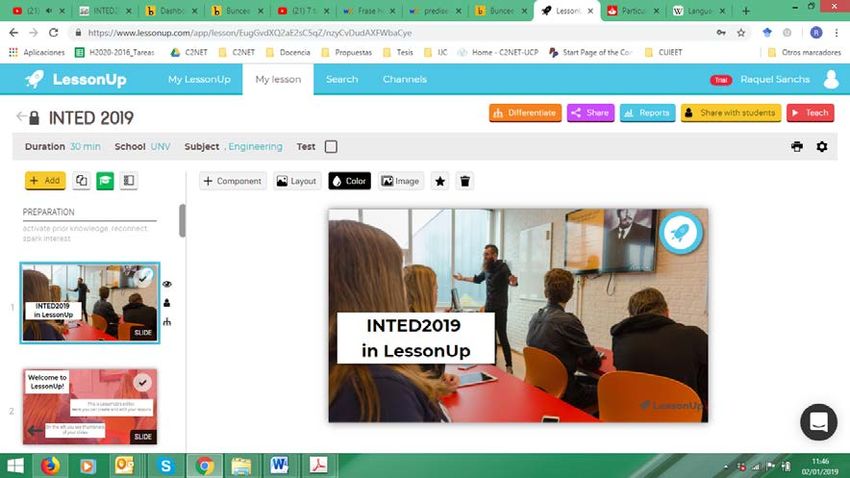
Task: Click the slide list scrollbar
Action: (x=182, y=220)
